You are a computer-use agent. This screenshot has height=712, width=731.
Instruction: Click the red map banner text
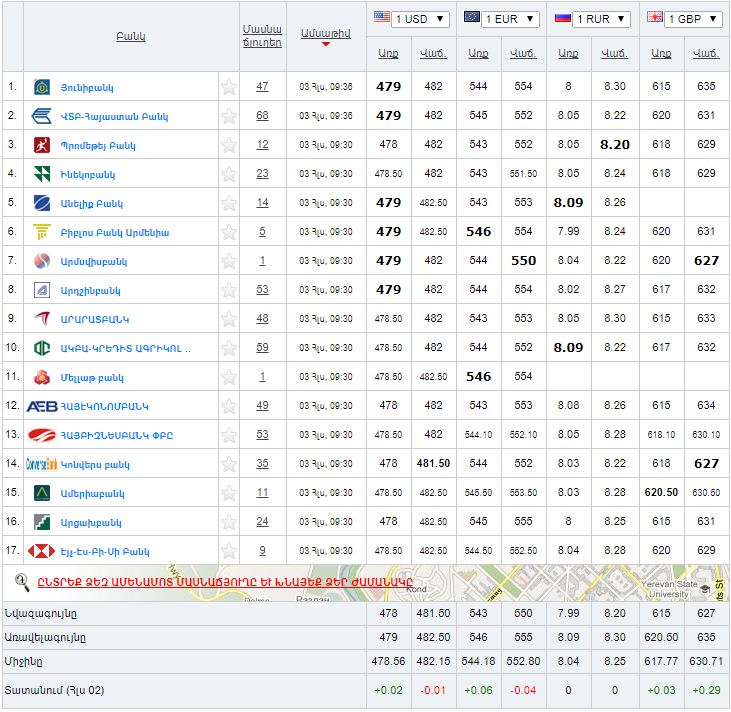(225, 582)
